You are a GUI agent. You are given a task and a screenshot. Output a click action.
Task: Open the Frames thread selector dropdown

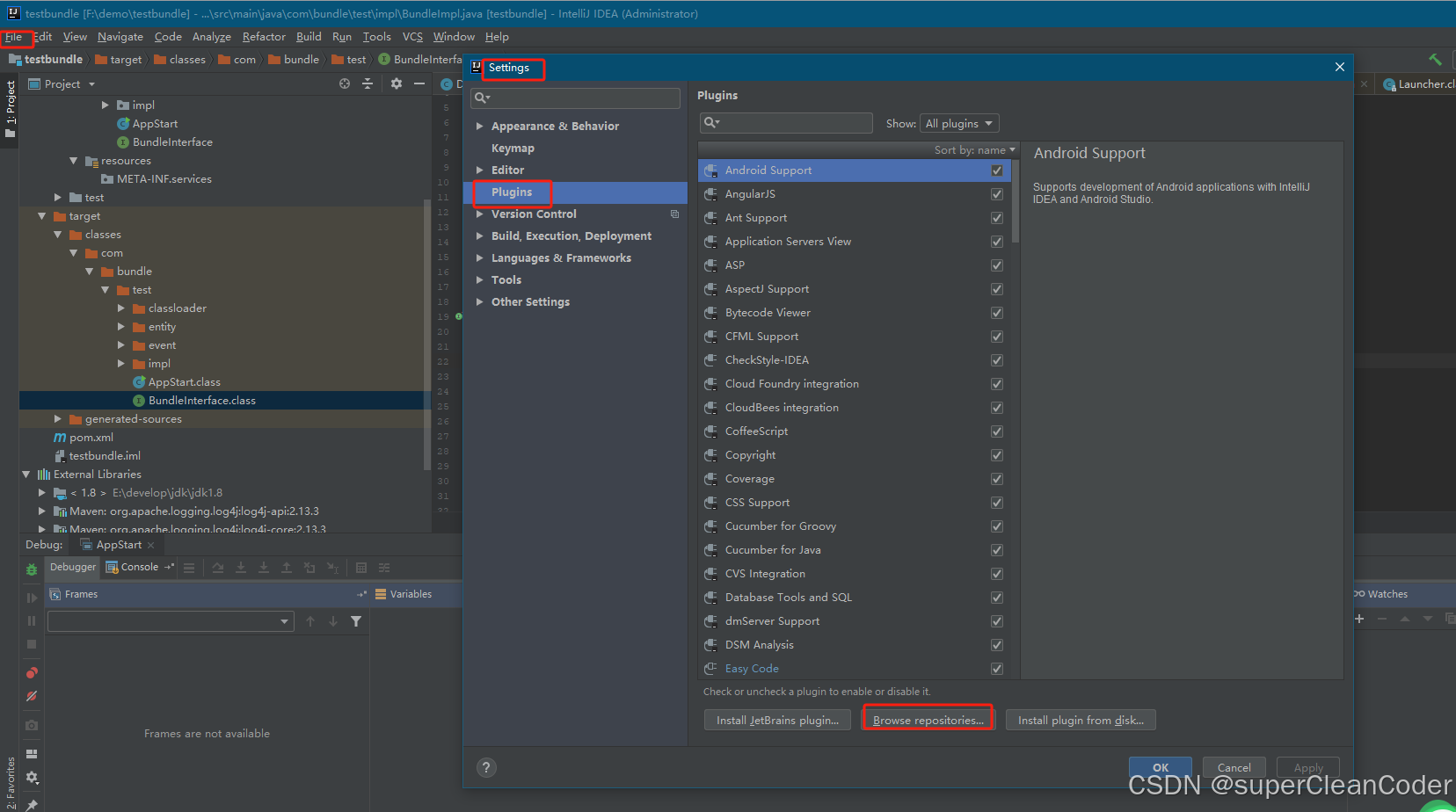171,621
